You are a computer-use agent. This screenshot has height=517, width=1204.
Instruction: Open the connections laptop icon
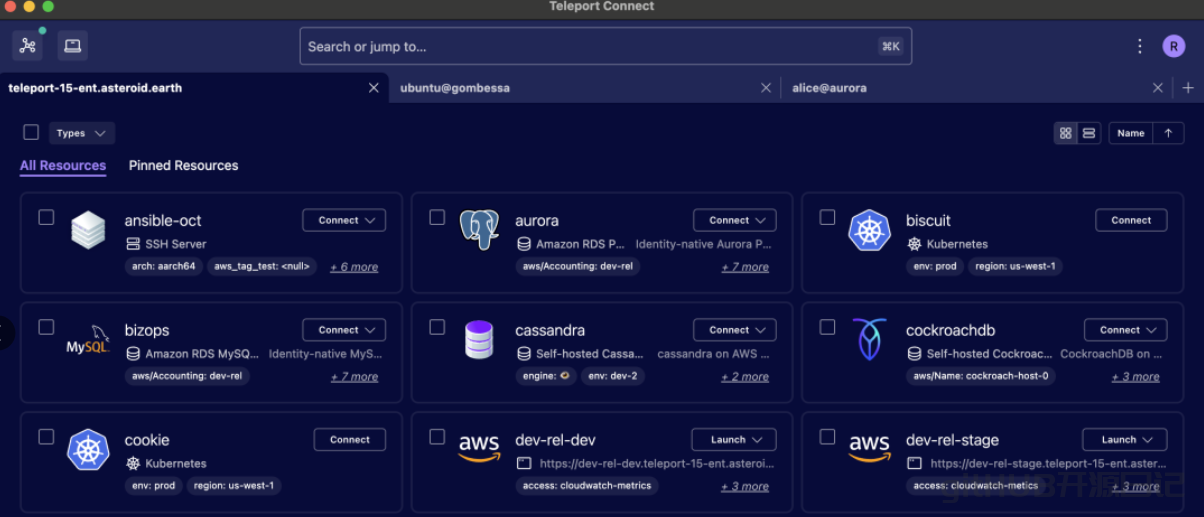(x=73, y=46)
